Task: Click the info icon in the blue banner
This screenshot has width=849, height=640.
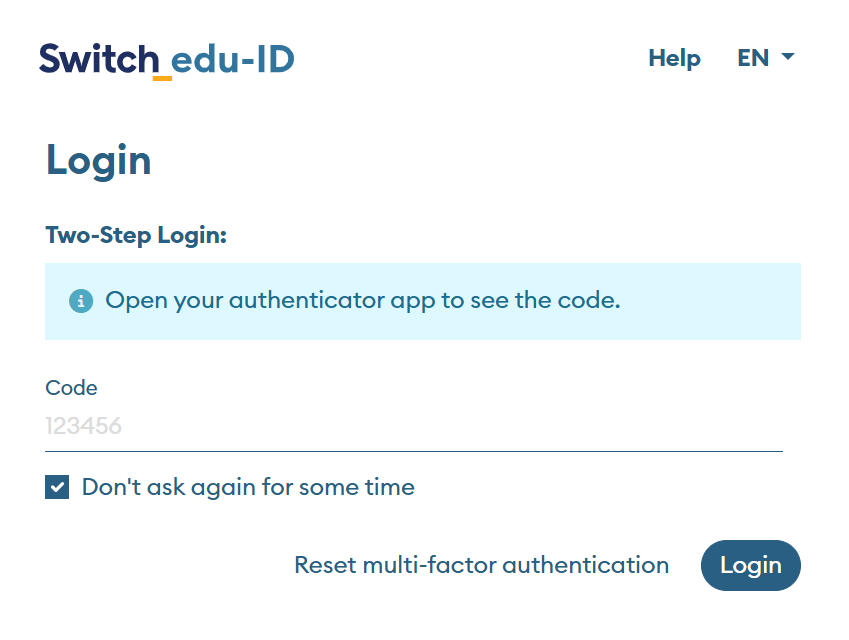Action: pyautogui.click(x=81, y=301)
